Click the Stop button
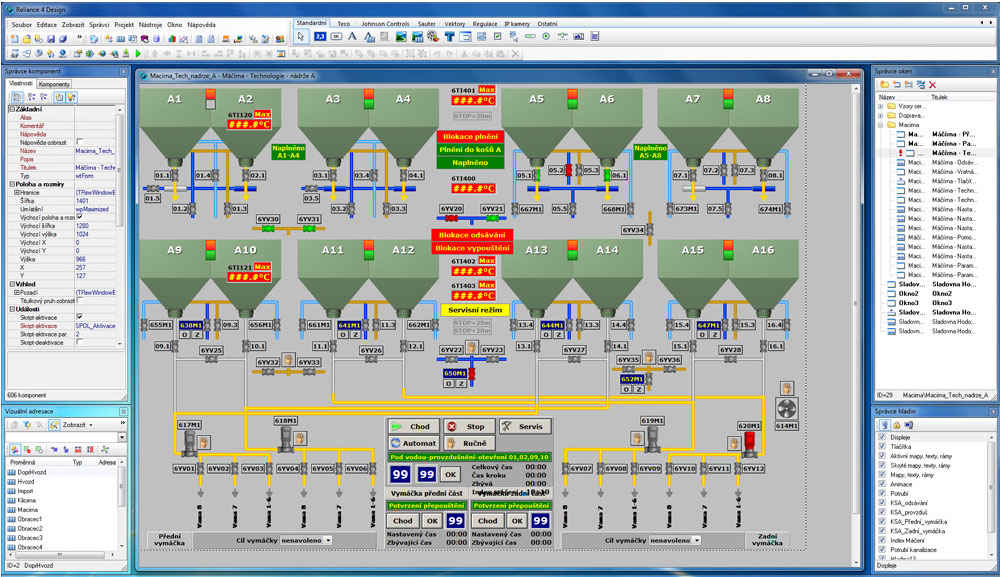 (x=468, y=427)
